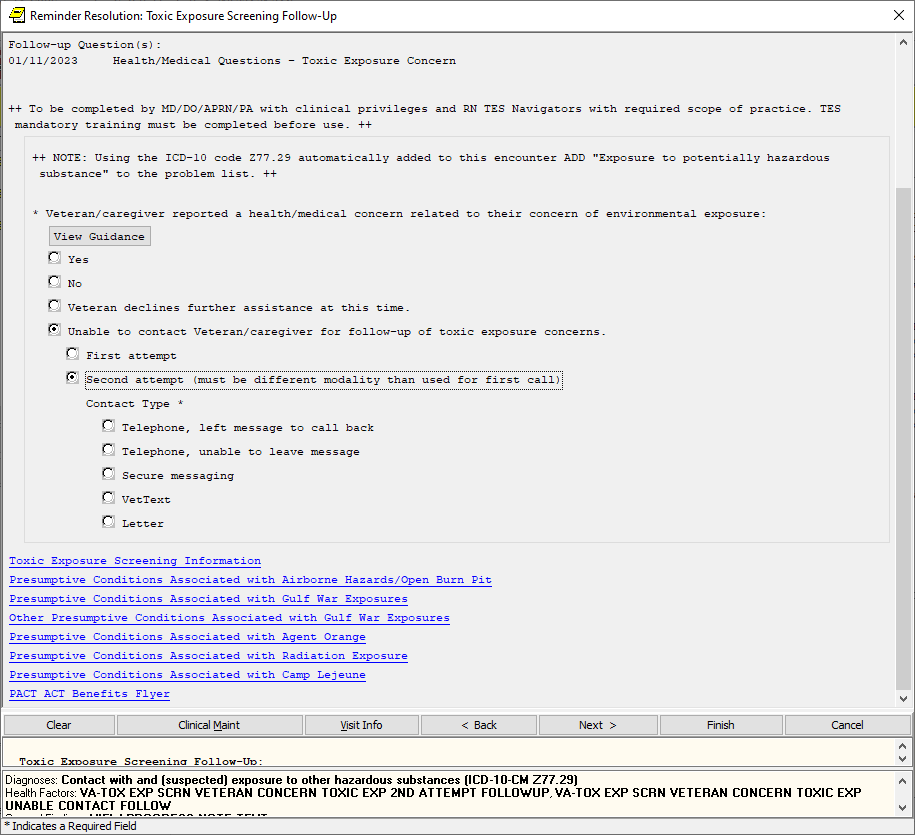
Task: Open Presumptive Conditions Associated with Gulf War Exposures
Action: tap(208, 599)
